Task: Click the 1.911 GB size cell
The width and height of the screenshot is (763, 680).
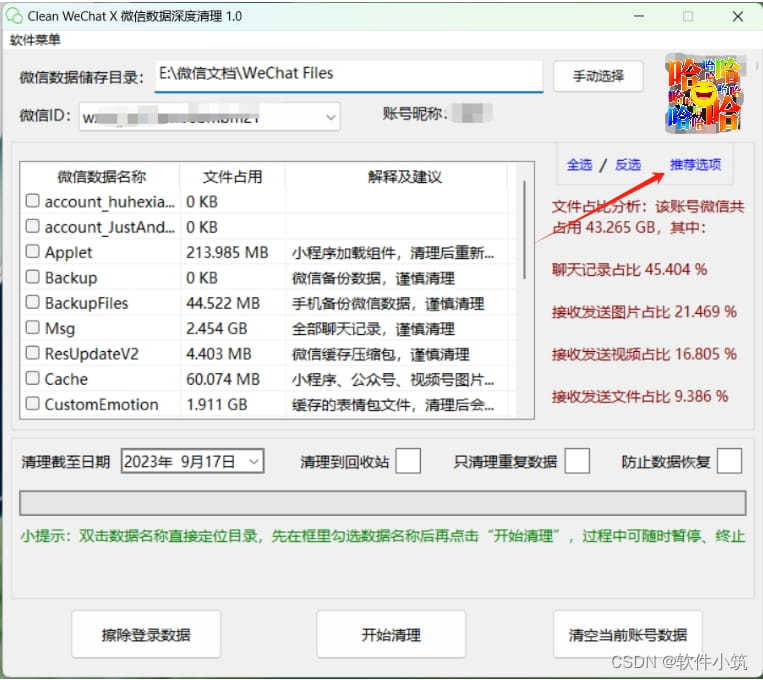Action: point(217,404)
